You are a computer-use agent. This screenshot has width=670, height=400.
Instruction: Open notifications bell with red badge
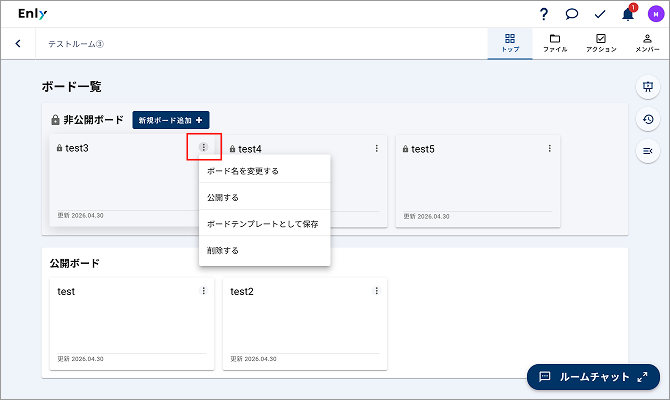point(628,14)
